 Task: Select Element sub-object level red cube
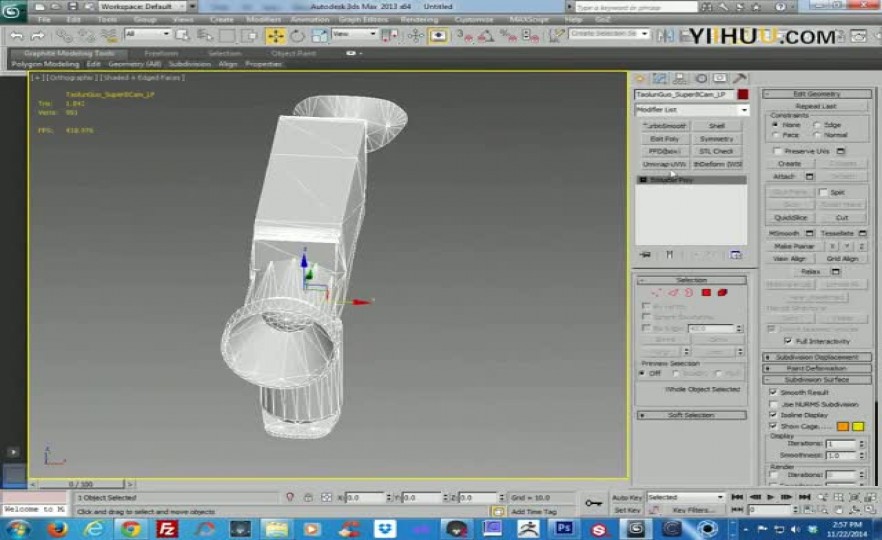[x=722, y=292]
